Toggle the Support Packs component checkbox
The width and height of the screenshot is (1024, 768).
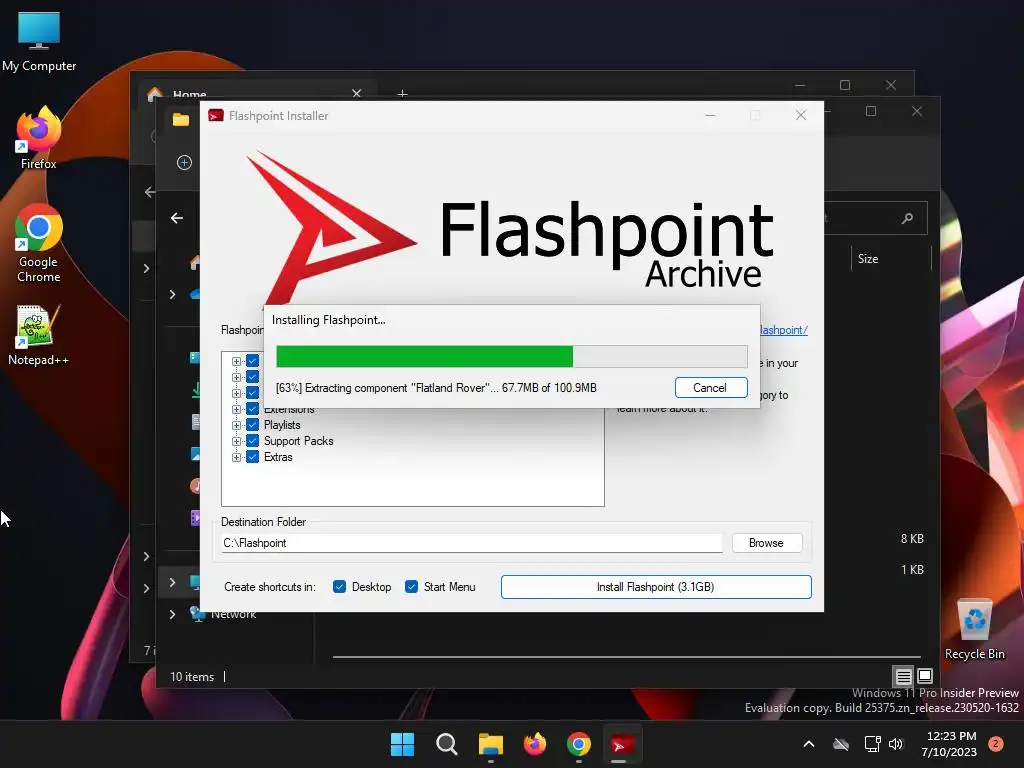pyautogui.click(x=253, y=441)
